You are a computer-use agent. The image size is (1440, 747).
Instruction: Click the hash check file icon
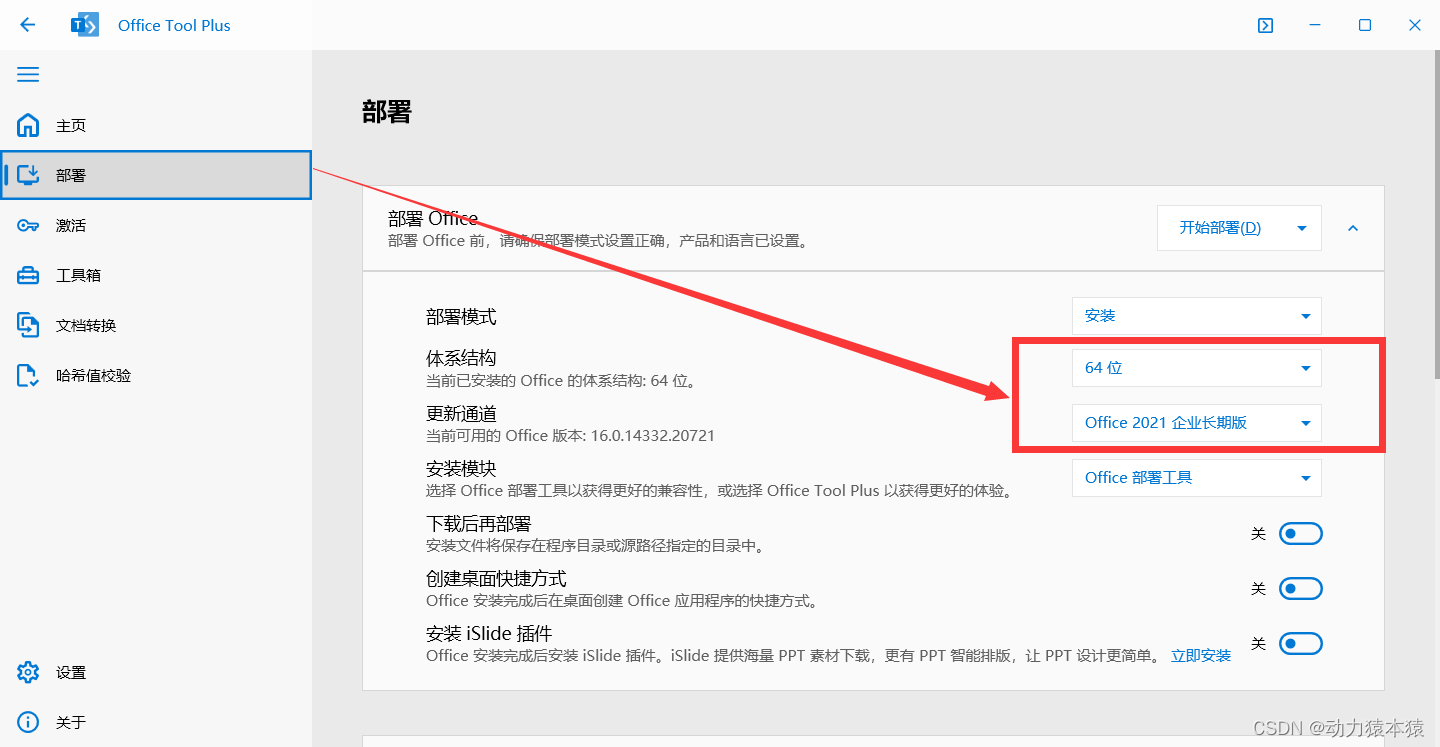[28, 375]
